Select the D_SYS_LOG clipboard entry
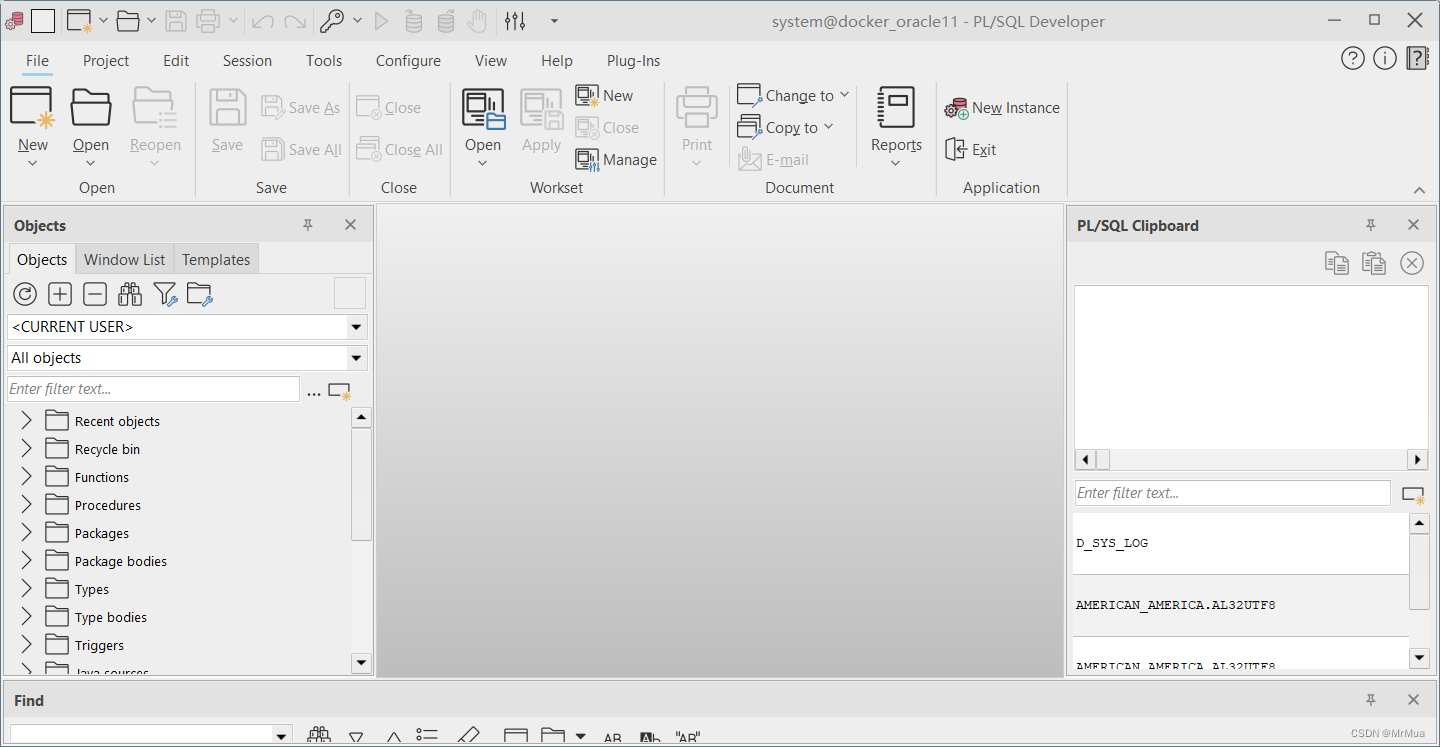Viewport: 1440px width, 747px height. pyautogui.click(x=1241, y=544)
